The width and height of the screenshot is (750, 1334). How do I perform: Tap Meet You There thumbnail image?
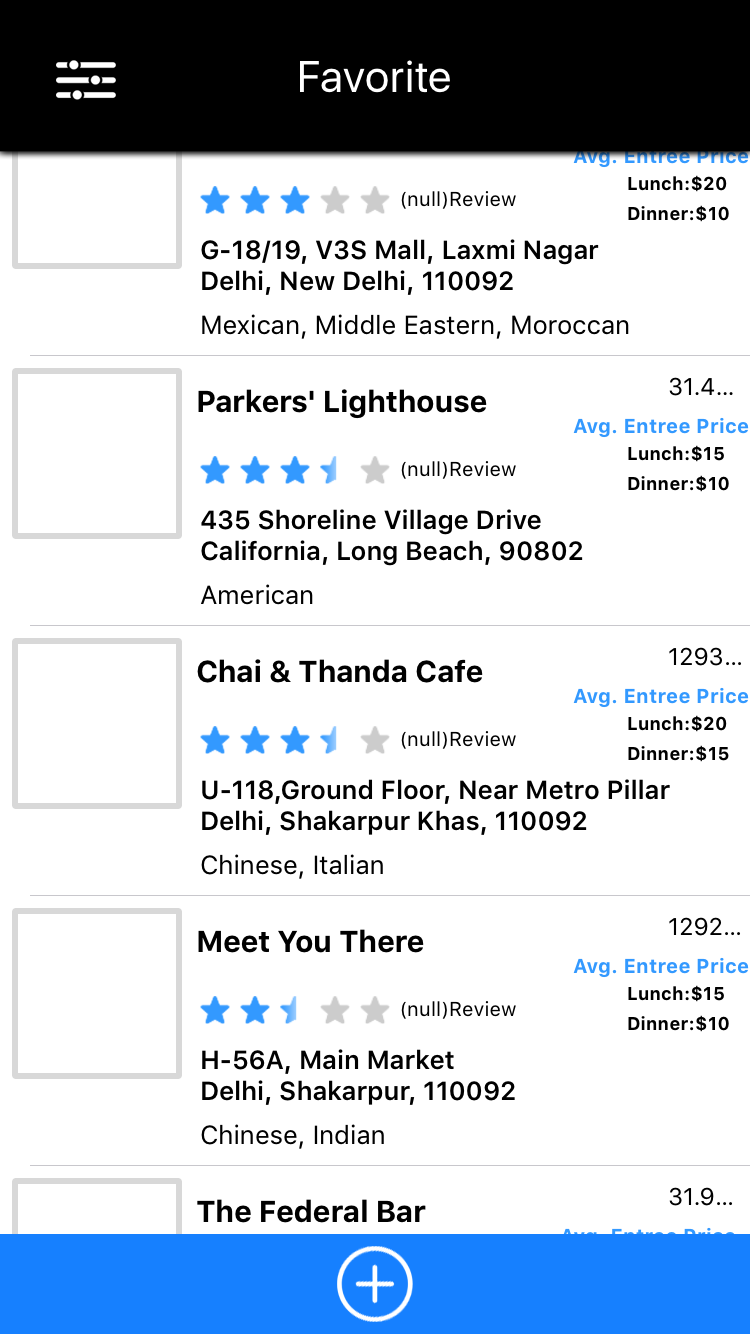97,993
